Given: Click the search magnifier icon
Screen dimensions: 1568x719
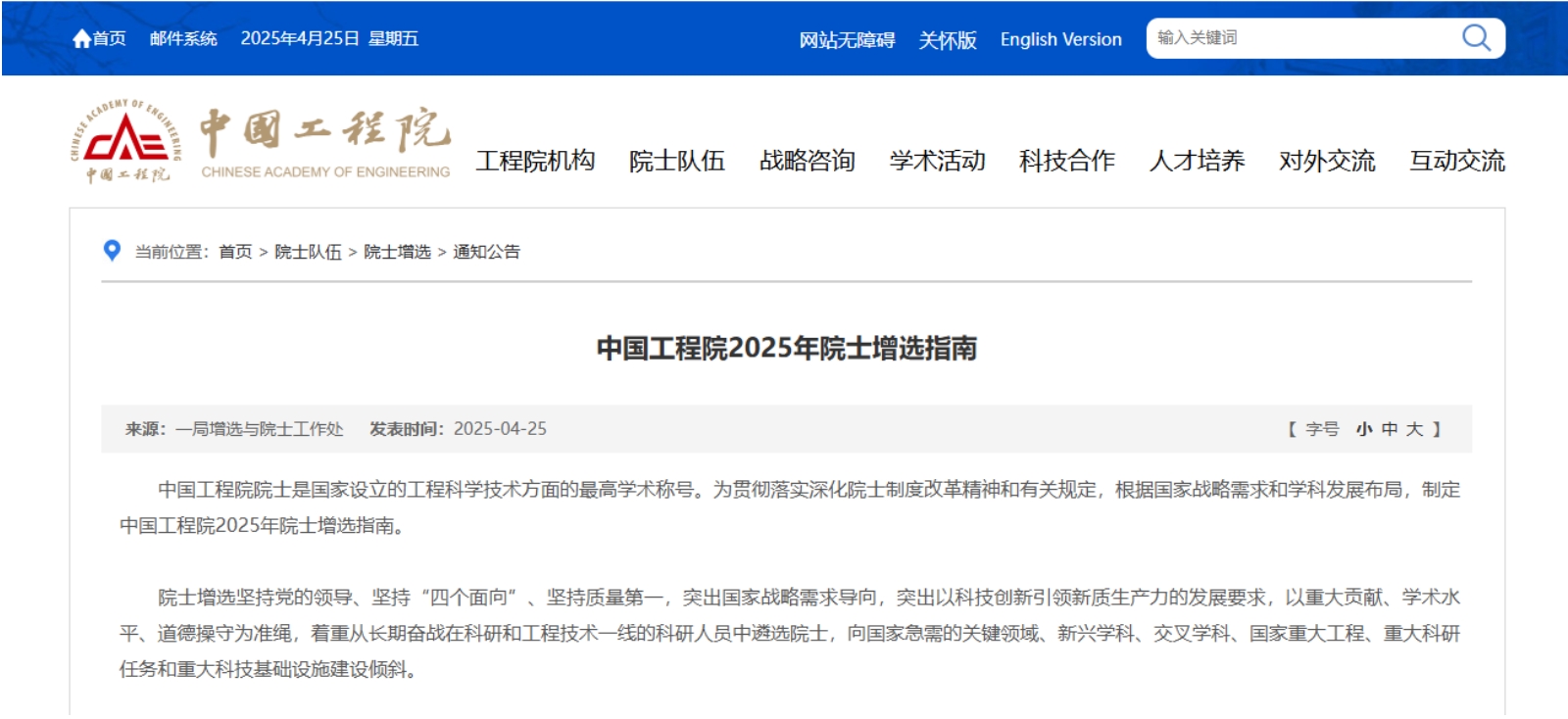Looking at the screenshot, I should [x=1476, y=38].
